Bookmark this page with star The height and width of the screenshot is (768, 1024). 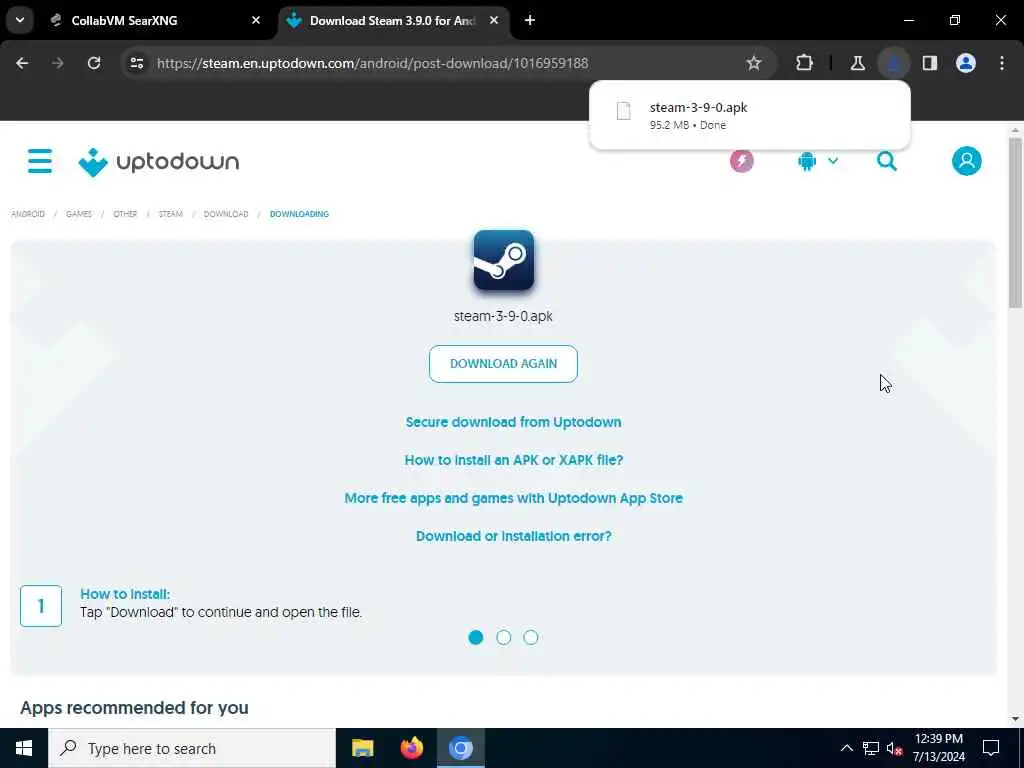pyautogui.click(x=754, y=63)
